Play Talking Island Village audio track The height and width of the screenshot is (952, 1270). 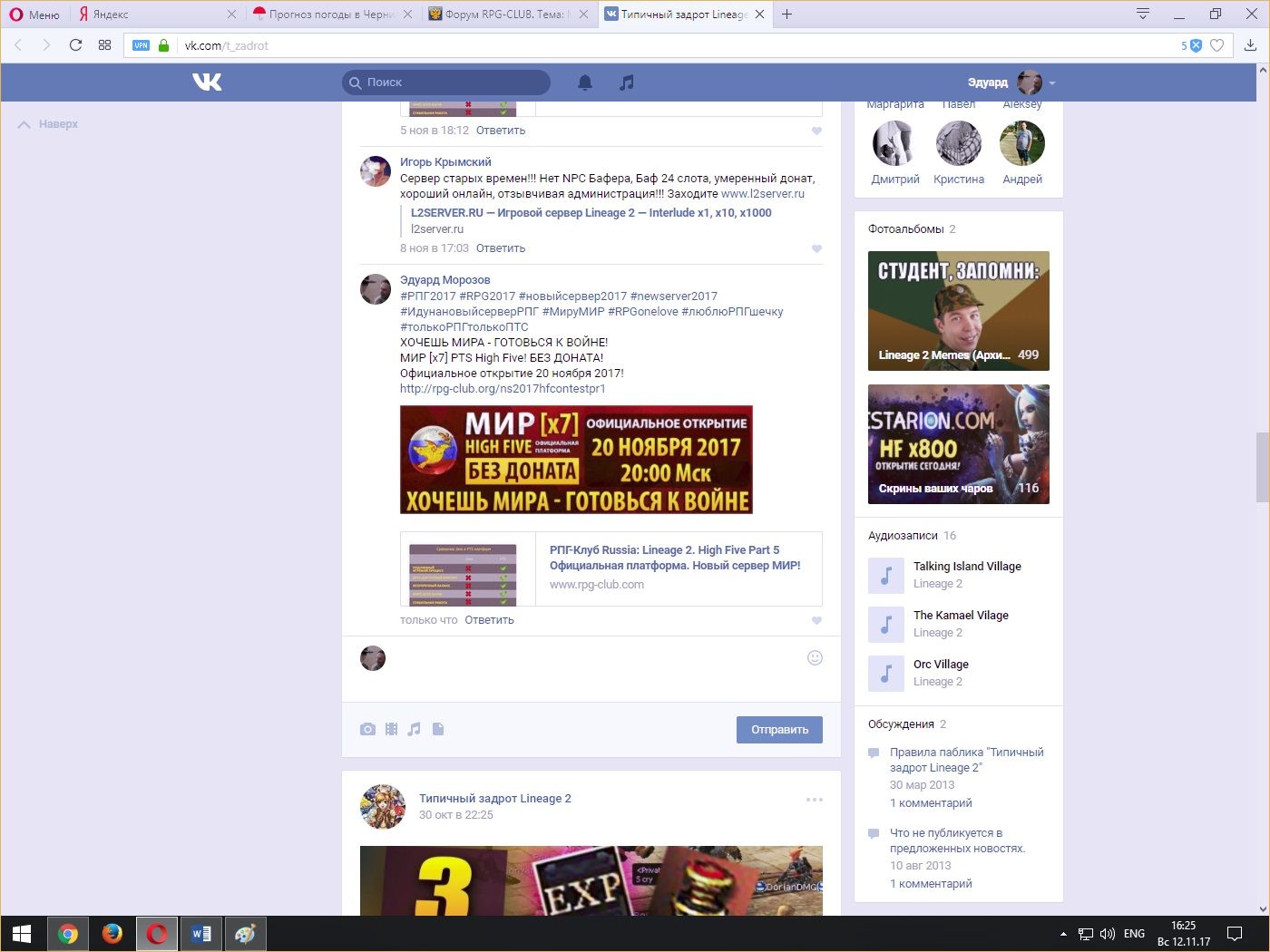click(886, 576)
